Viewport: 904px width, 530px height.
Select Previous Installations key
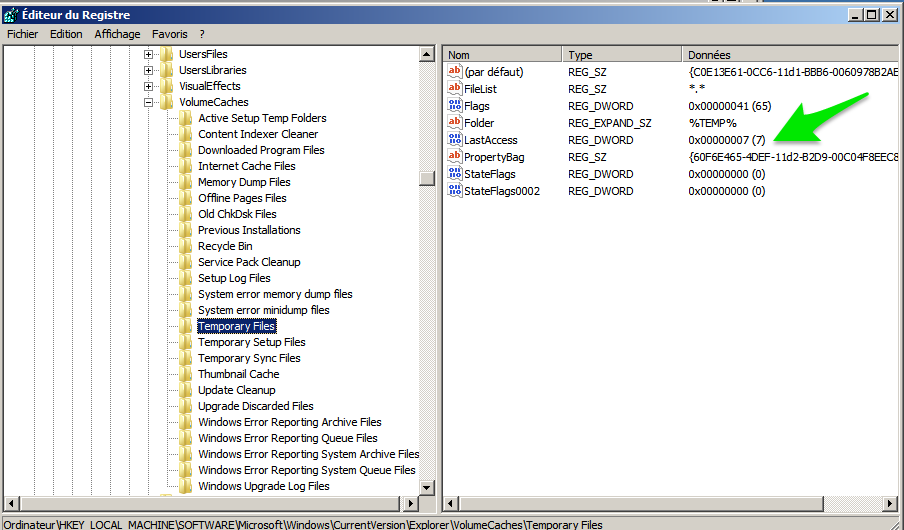click(249, 230)
